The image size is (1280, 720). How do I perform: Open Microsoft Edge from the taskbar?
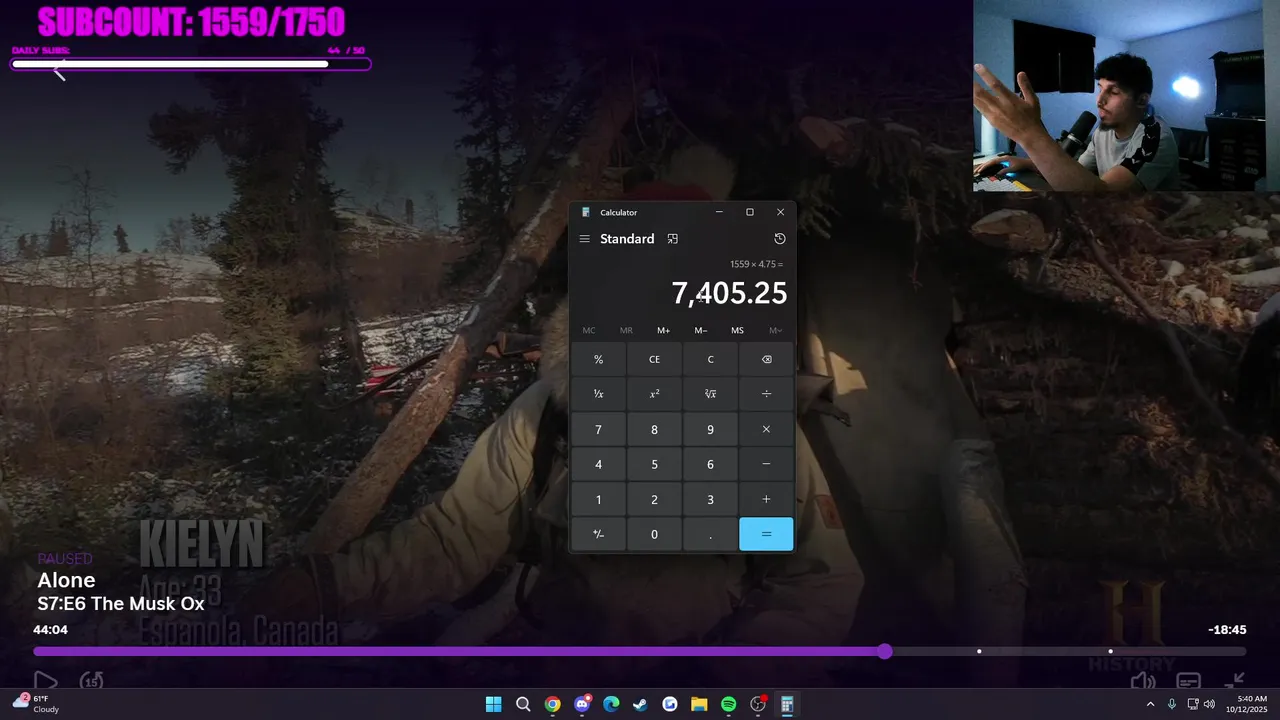pos(611,704)
